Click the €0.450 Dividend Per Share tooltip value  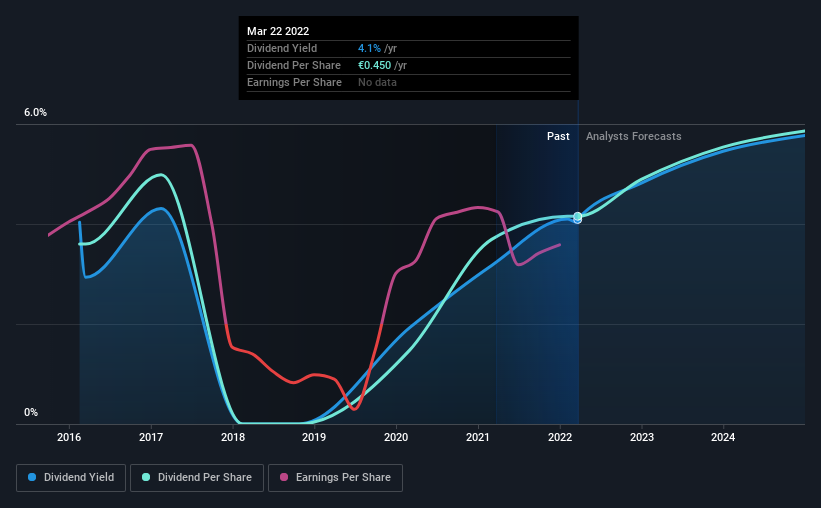click(x=374, y=65)
